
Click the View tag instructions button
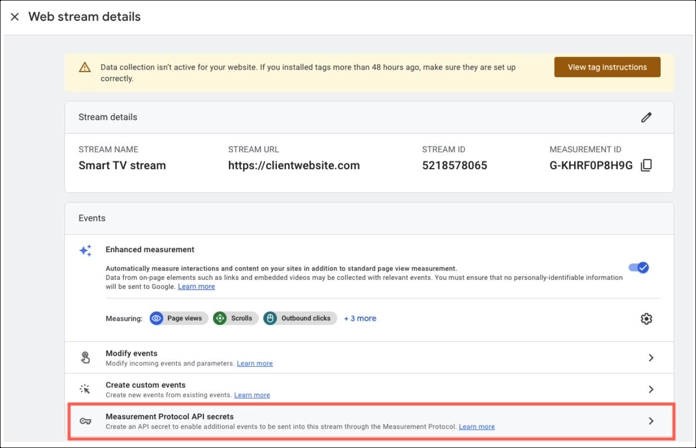pyautogui.click(x=607, y=67)
